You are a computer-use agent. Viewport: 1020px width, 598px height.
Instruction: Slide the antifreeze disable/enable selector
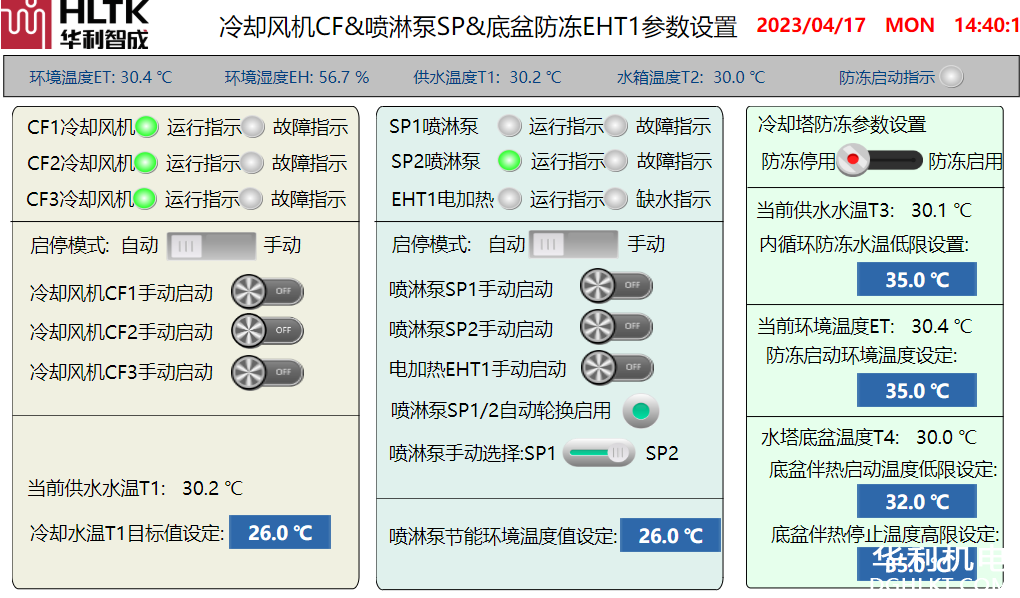pyautogui.click(x=881, y=159)
